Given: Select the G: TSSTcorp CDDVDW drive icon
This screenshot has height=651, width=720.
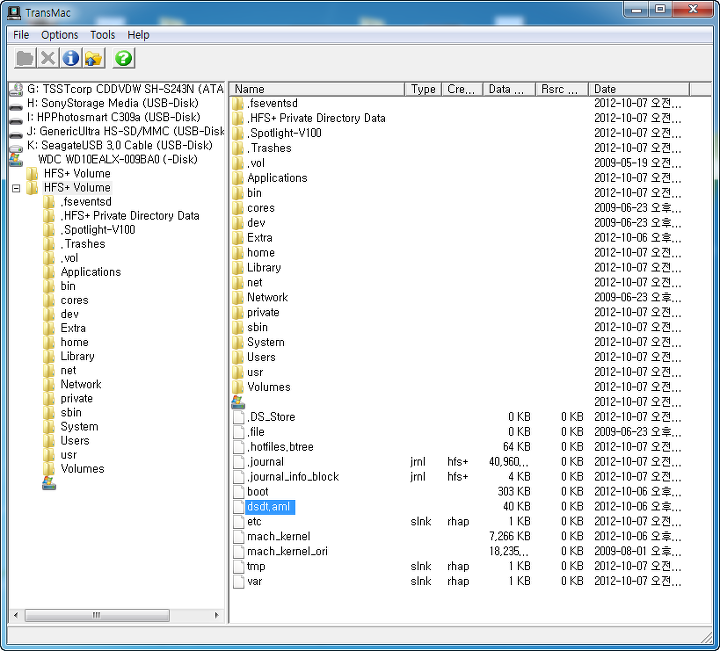Looking at the screenshot, I should [x=16, y=89].
